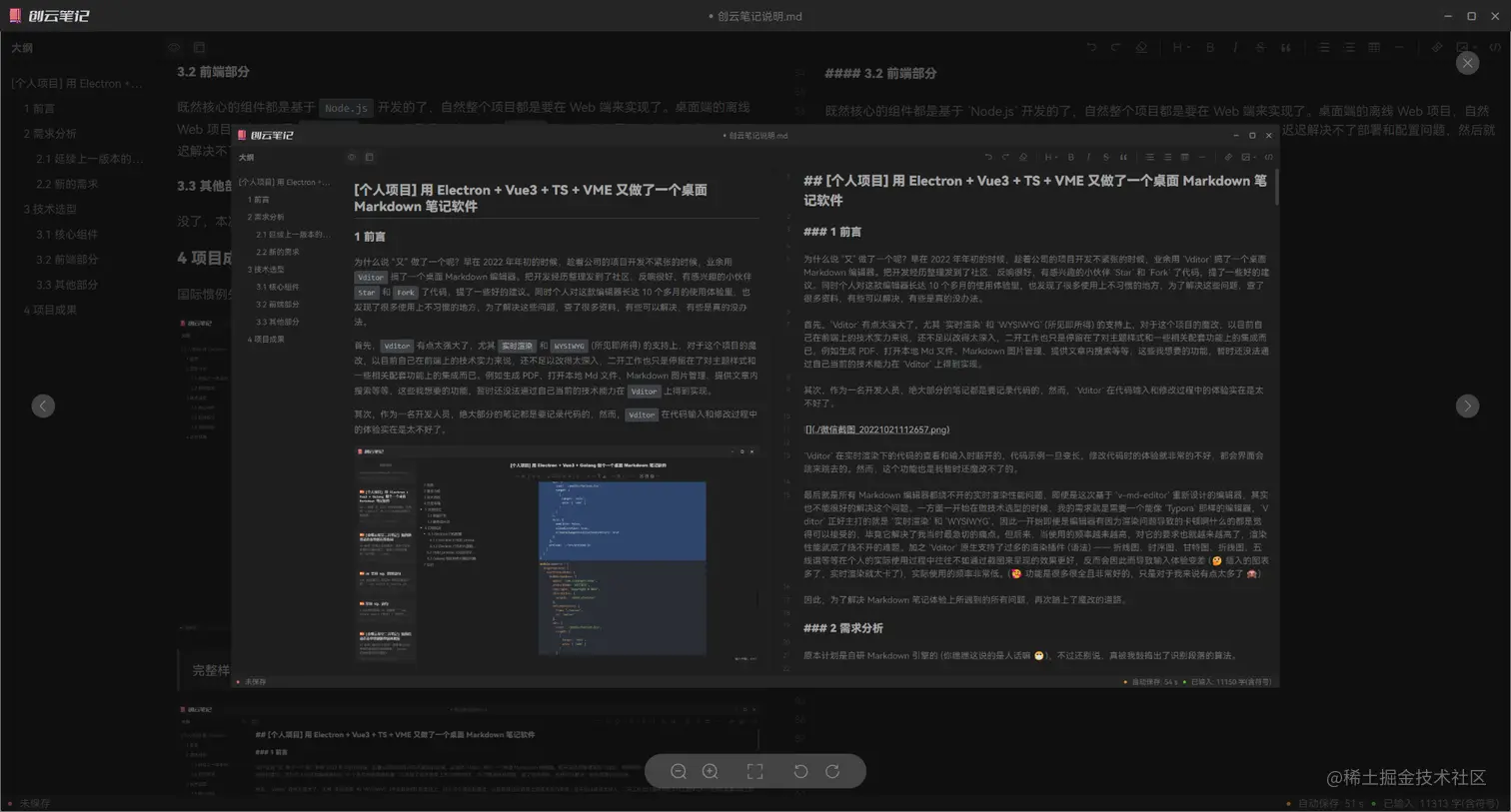This screenshot has height=812, width=1511.
Task: Toggle bold formatting in the toolbar
Action: pyautogui.click(x=1209, y=47)
